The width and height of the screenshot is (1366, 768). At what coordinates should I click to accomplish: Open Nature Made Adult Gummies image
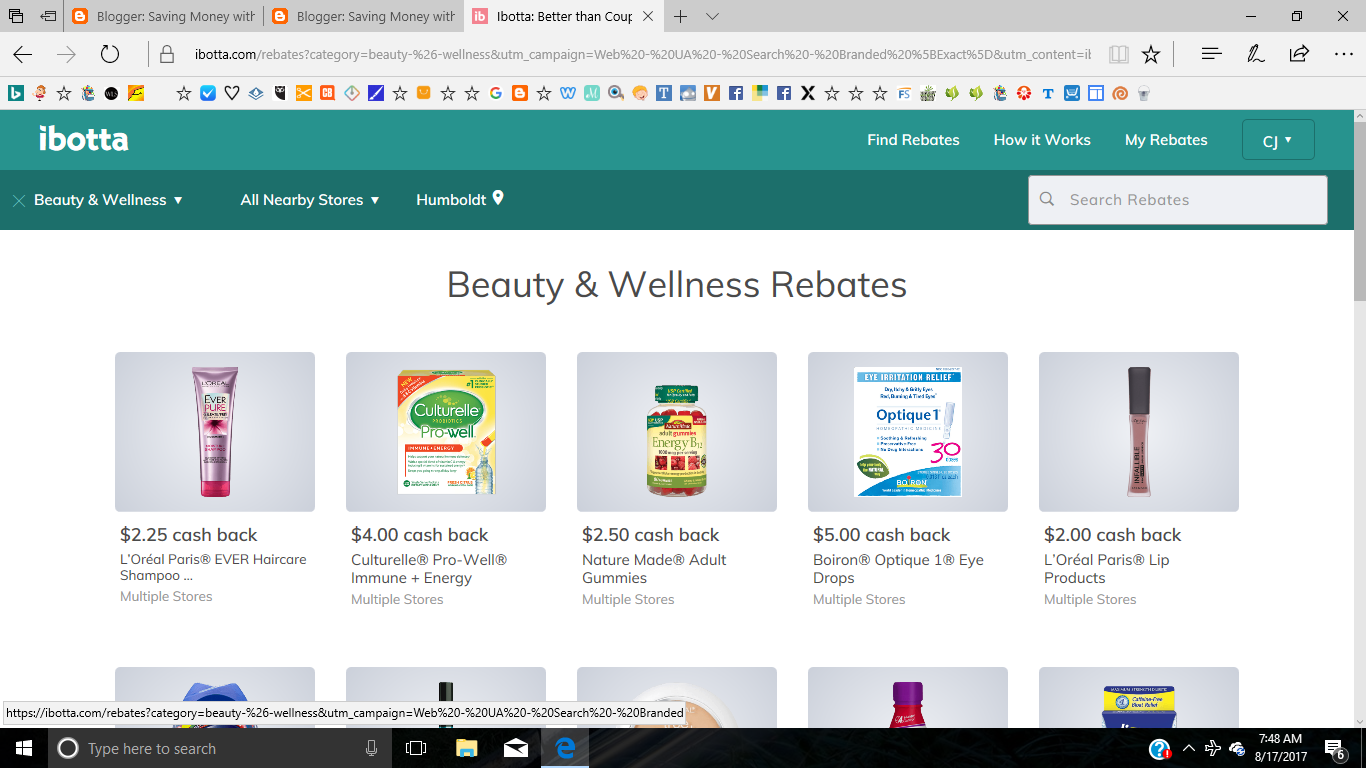click(677, 432)
